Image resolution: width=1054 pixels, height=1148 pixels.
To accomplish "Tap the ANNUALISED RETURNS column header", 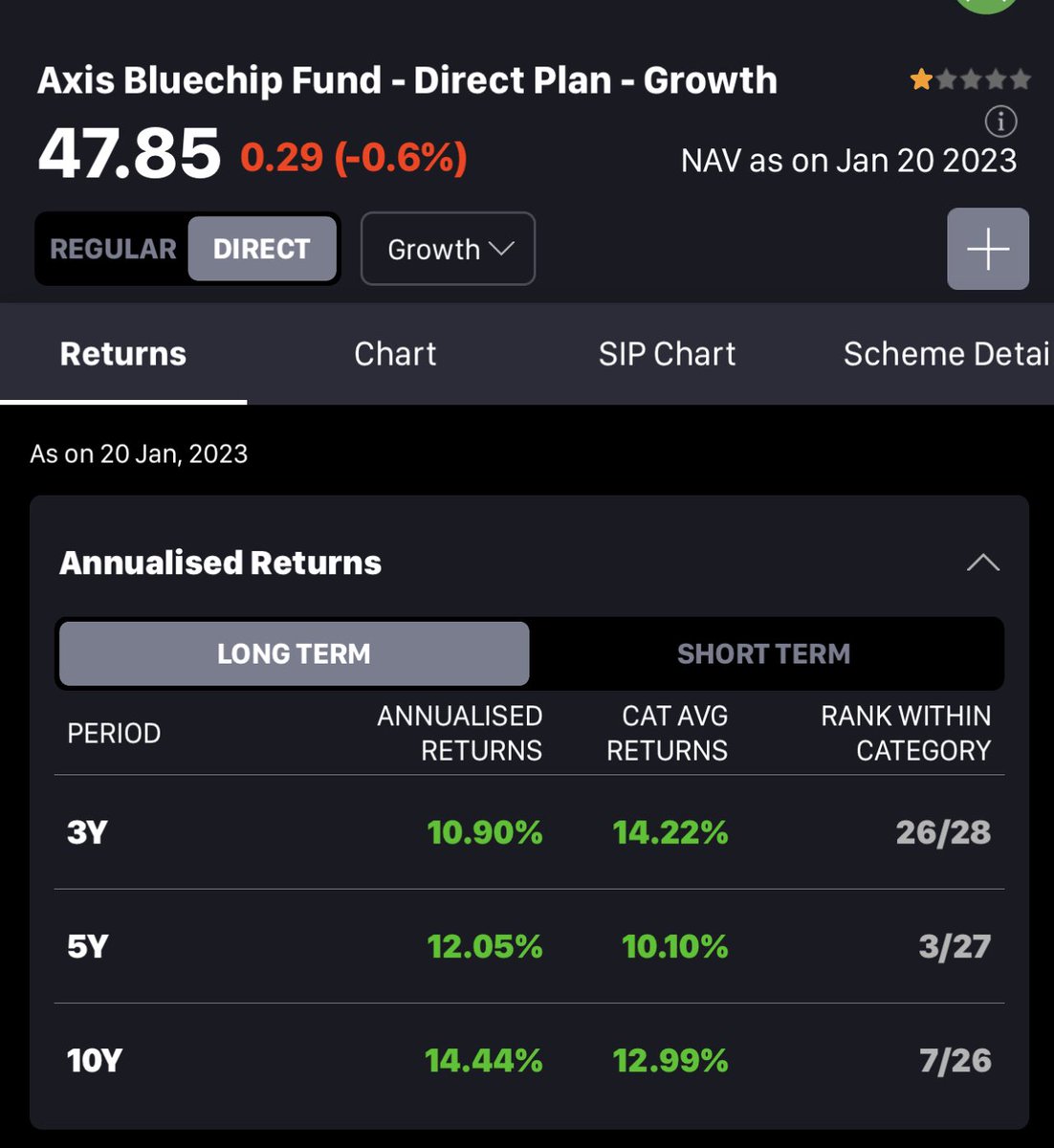I will (x=459, y=733).
